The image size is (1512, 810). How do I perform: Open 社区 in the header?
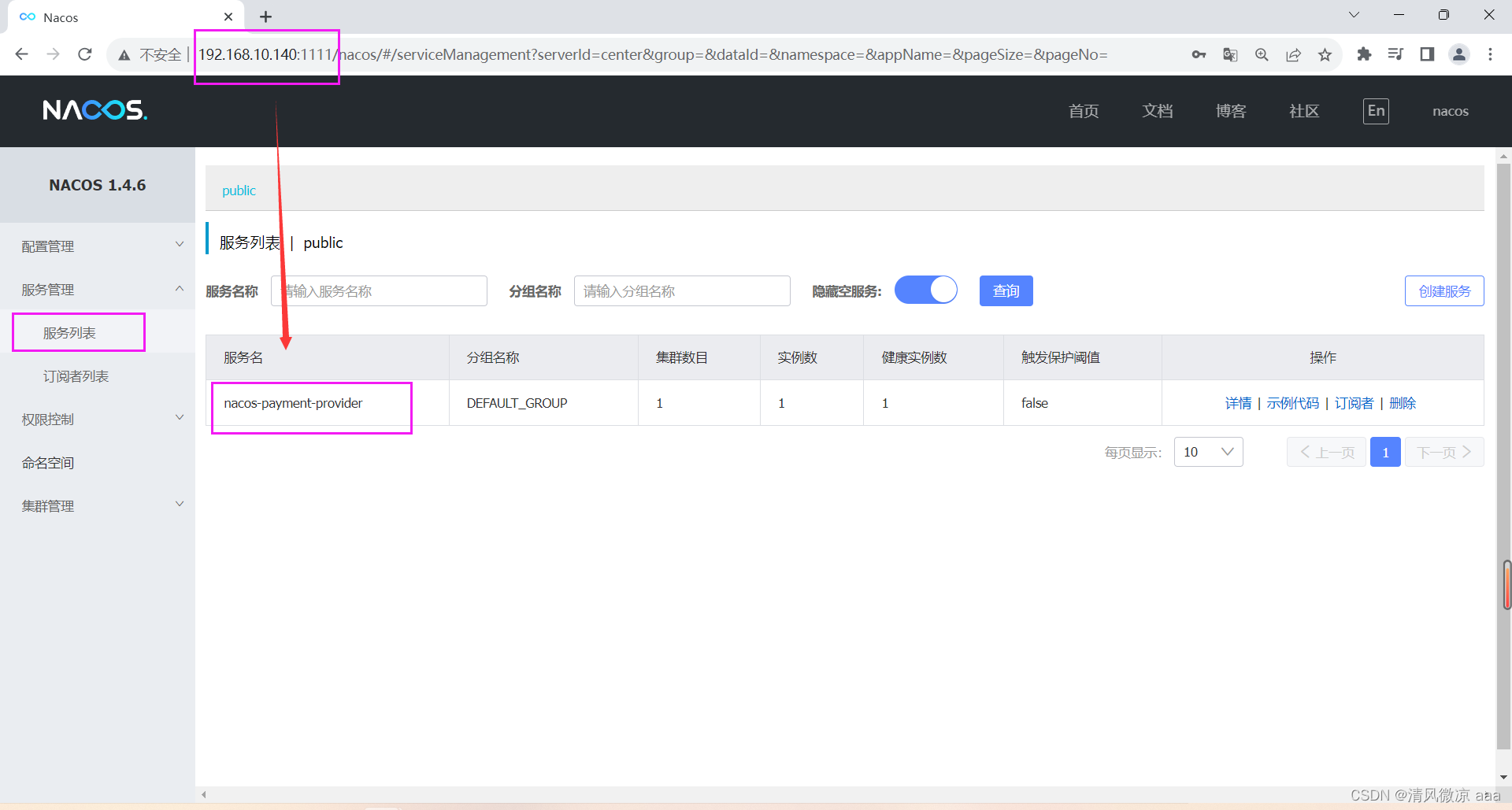tap(1304, 111)
